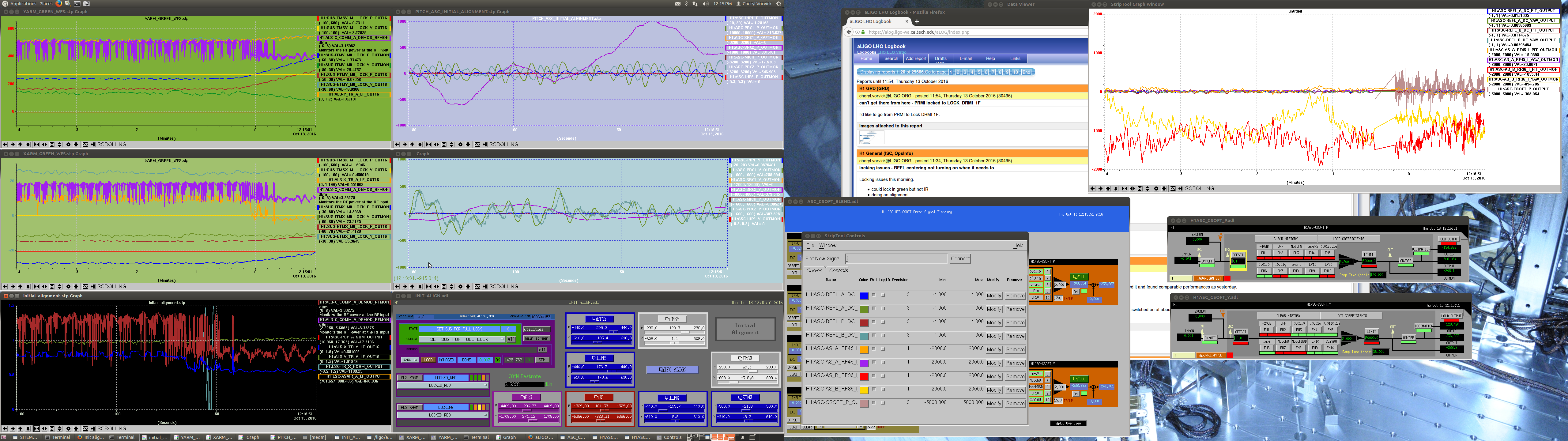This screenshot has height=441, width=1568.
Task: Click CLEAR HISTORY in H1ASC_CSOFT_P window
Action: 1286,239
